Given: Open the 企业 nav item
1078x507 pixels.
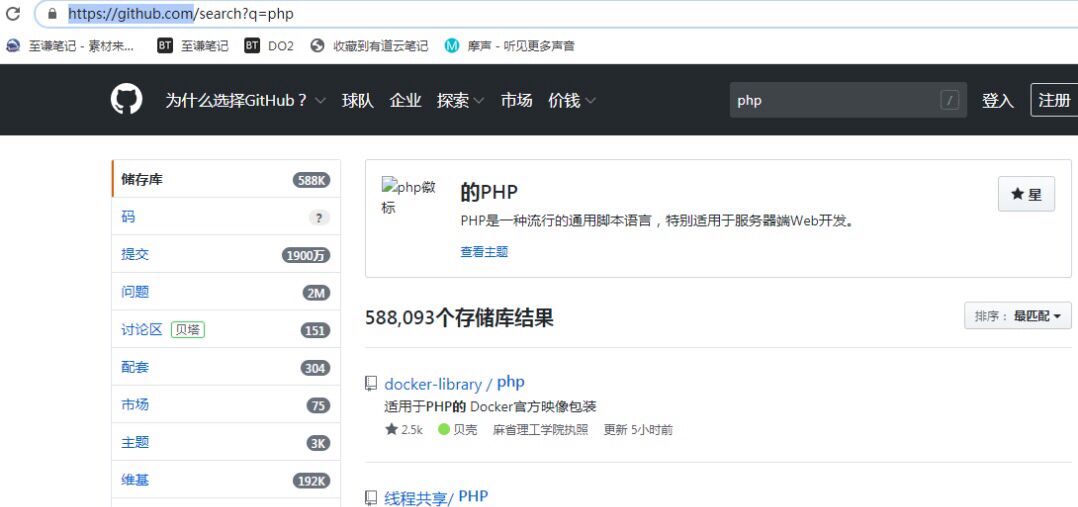Looking at the screenshot, I should (x=405, y=100).
